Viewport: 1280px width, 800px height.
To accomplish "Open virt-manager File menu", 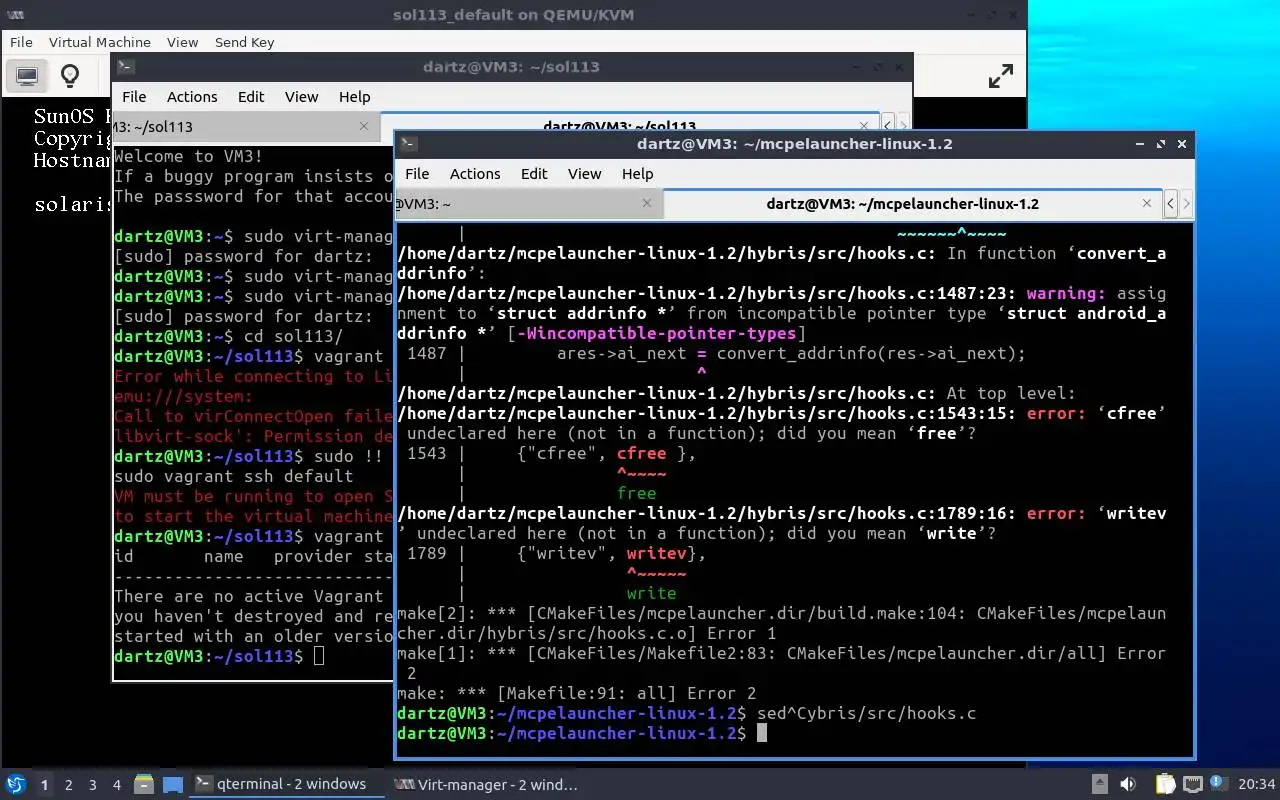I will click(x=21, y=42).
